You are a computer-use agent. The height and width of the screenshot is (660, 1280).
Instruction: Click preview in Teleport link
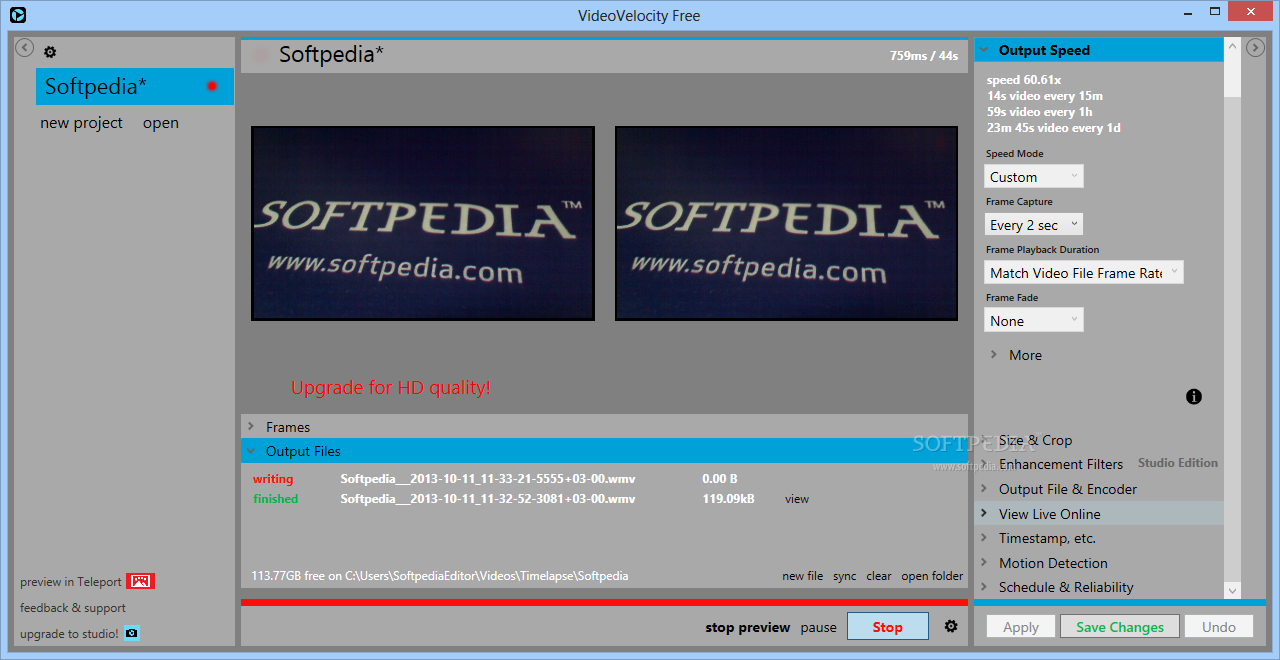point(71,581)
